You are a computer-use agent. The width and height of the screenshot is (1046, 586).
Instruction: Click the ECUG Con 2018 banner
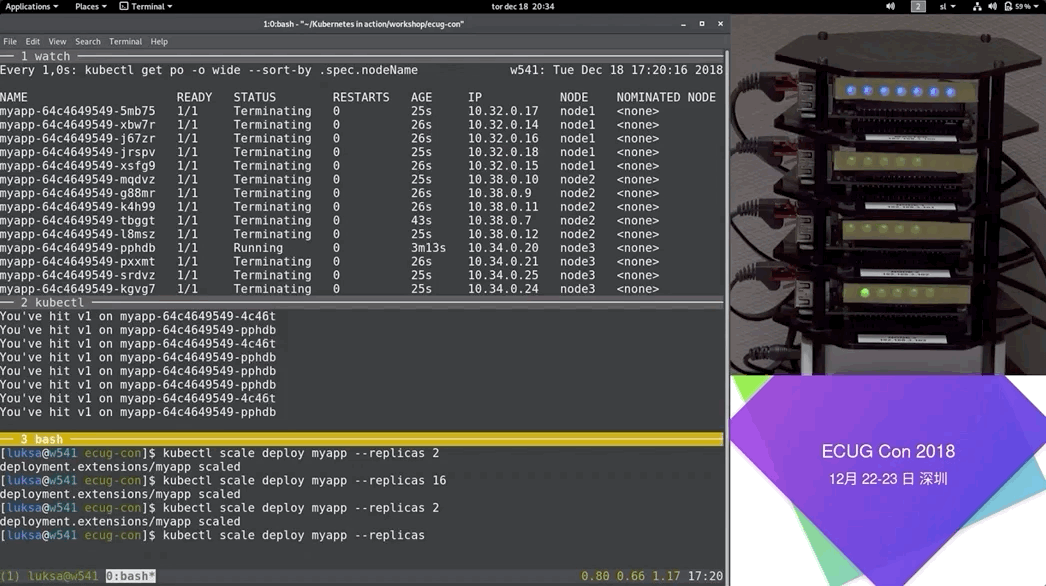888,481
